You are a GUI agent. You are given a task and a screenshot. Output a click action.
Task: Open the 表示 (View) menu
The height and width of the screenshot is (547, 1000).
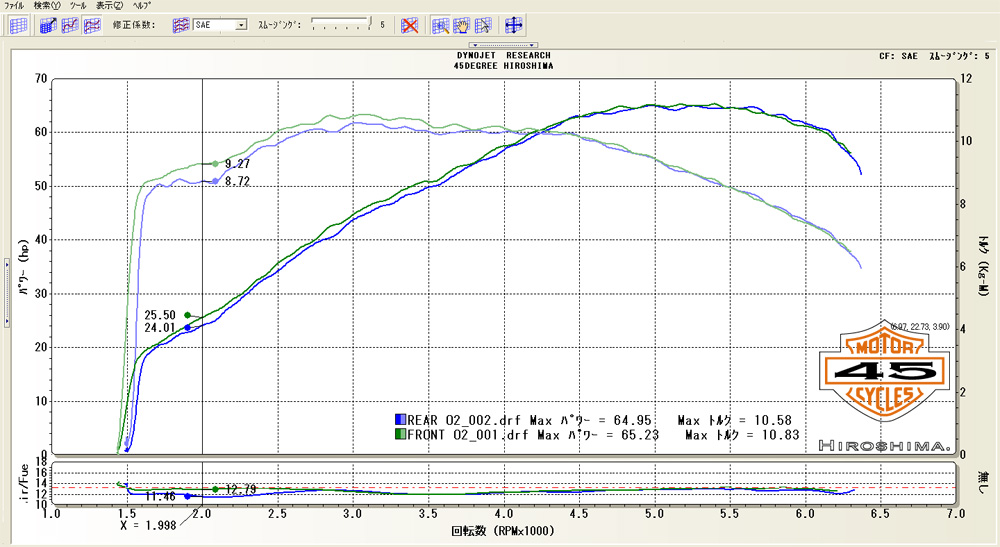tap(109, 6)
